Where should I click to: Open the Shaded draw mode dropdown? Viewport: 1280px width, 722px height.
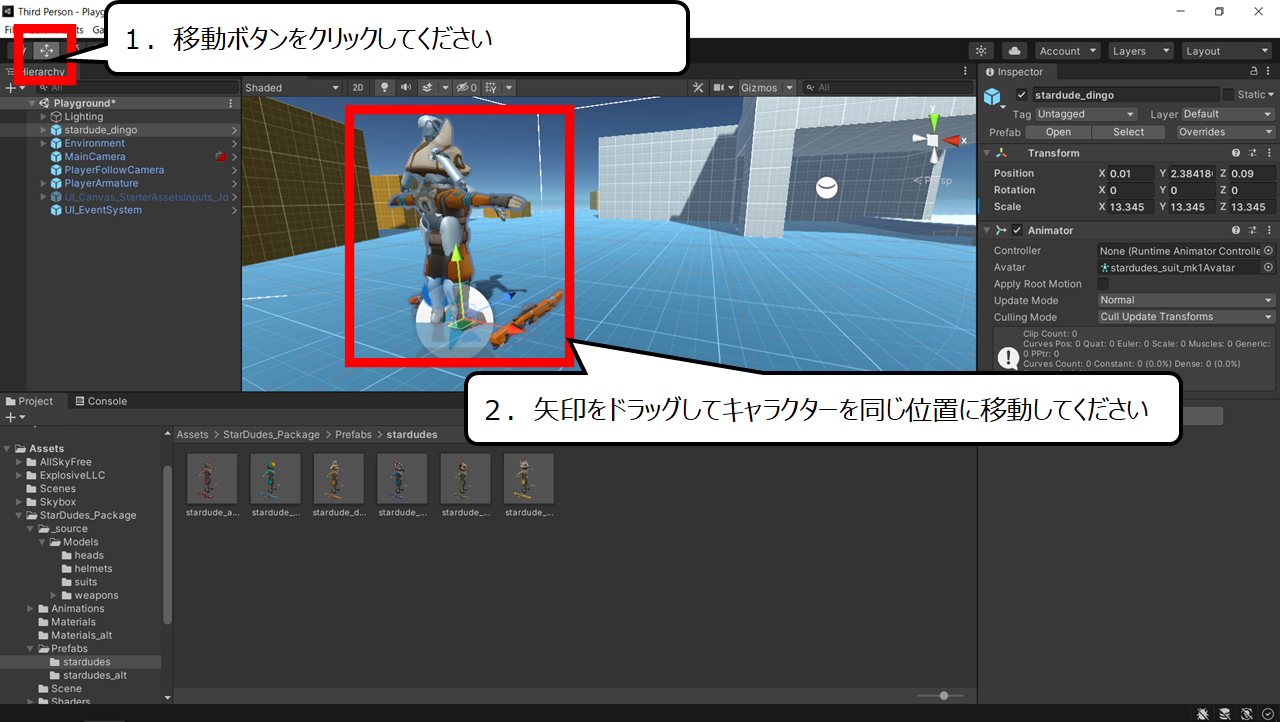click(292, 88)
